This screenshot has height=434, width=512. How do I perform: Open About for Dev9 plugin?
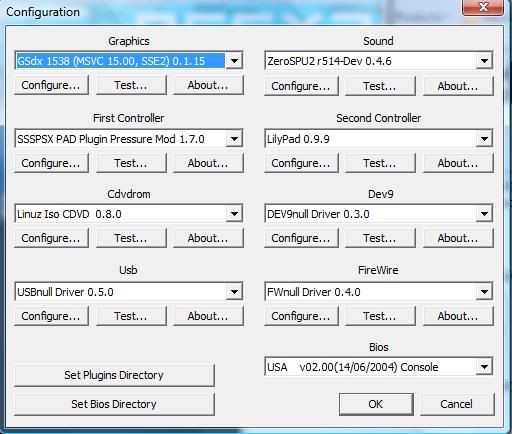coord(458,238)
